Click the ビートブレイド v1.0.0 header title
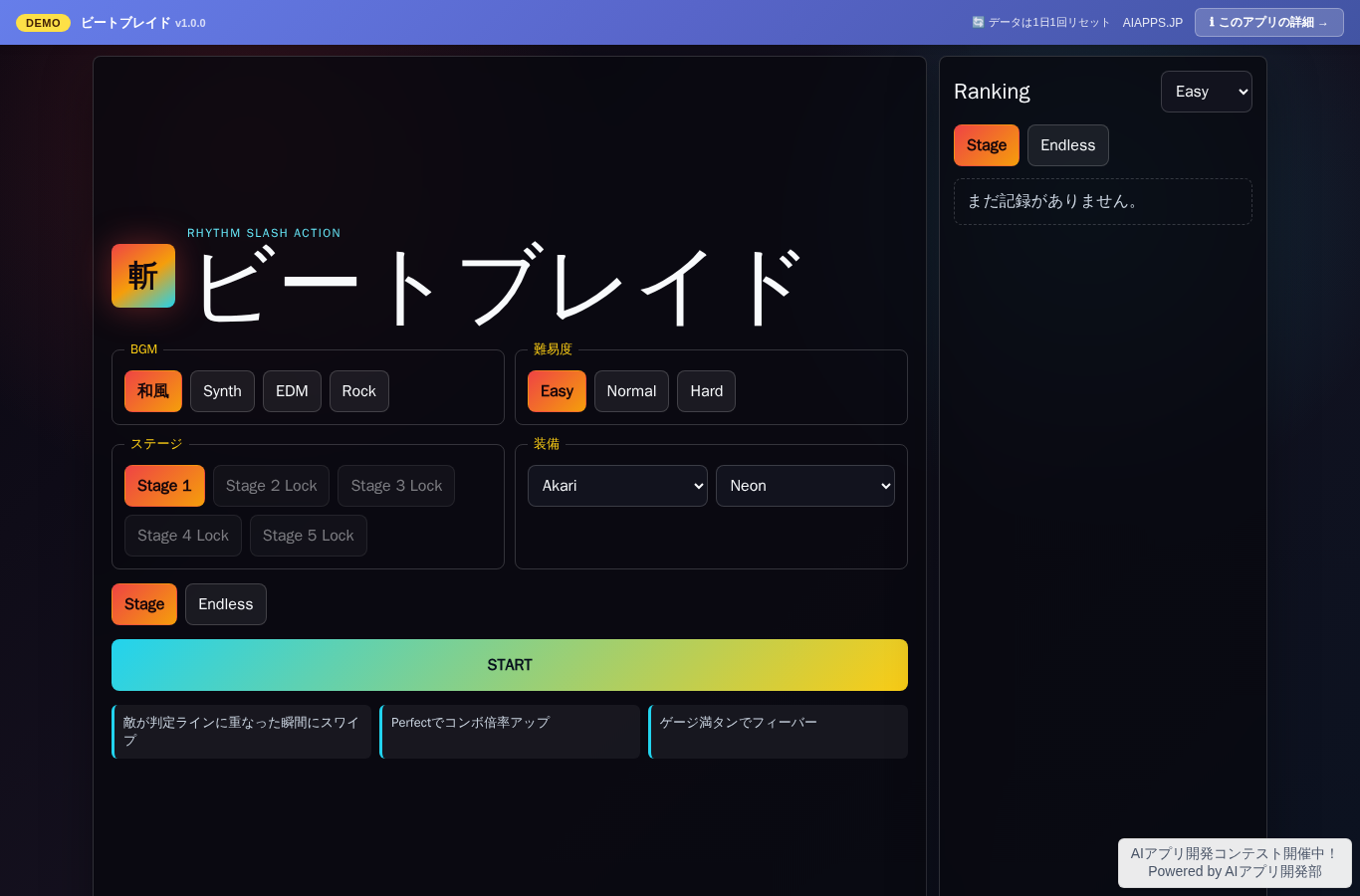Viewport: 1360px width, 896px height. pyautogui.click(x=143, y=23)
